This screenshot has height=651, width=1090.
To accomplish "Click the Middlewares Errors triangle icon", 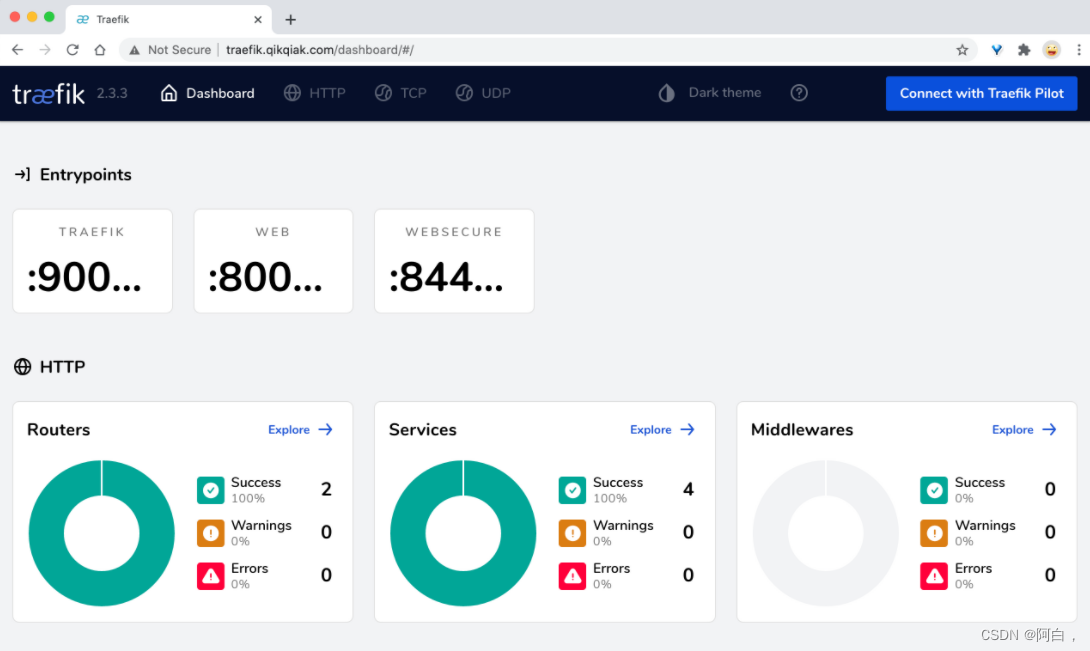I will (x=934, y=576).
